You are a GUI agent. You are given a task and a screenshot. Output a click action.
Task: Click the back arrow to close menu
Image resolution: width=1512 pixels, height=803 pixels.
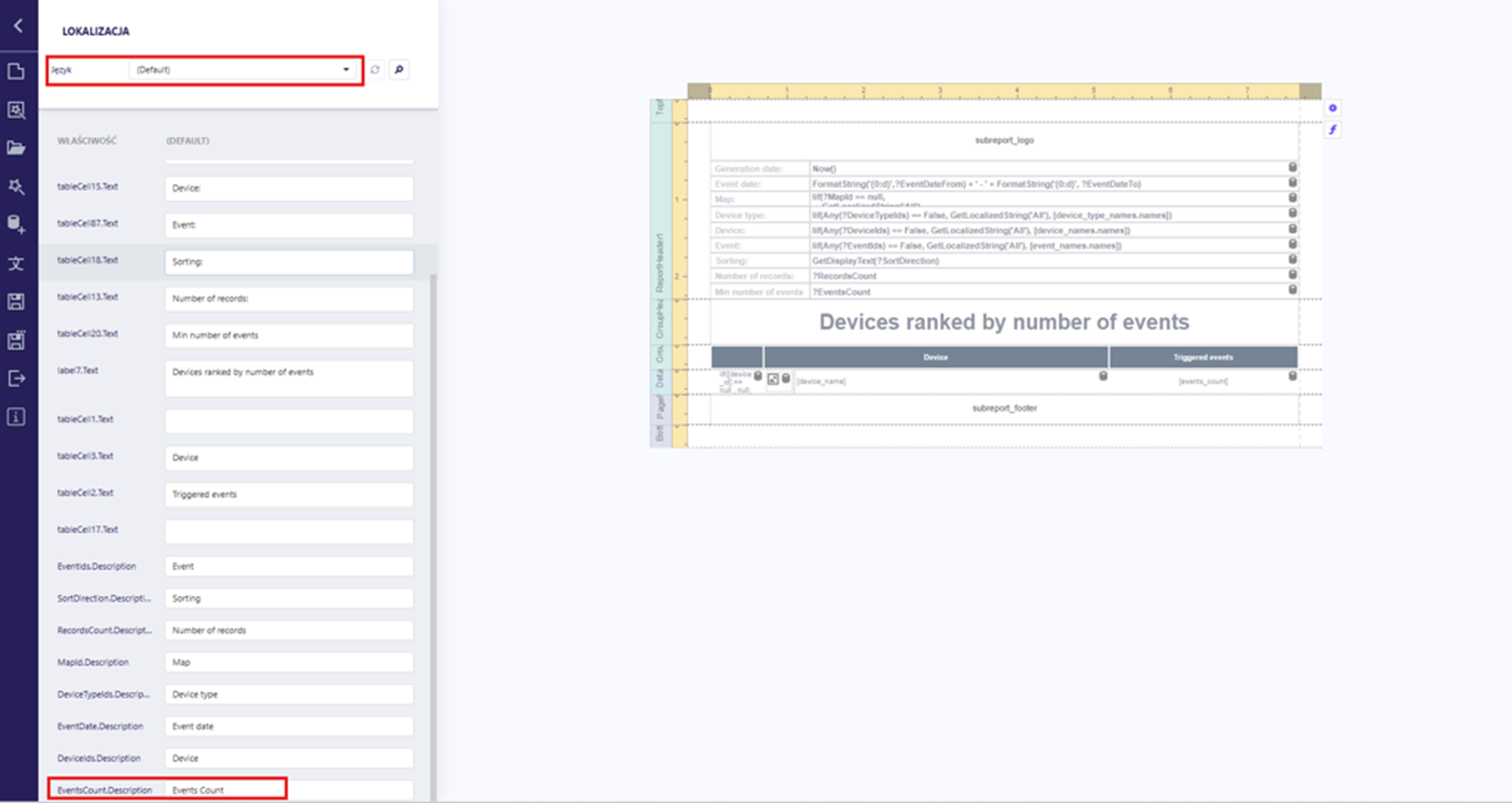point(18,26)
